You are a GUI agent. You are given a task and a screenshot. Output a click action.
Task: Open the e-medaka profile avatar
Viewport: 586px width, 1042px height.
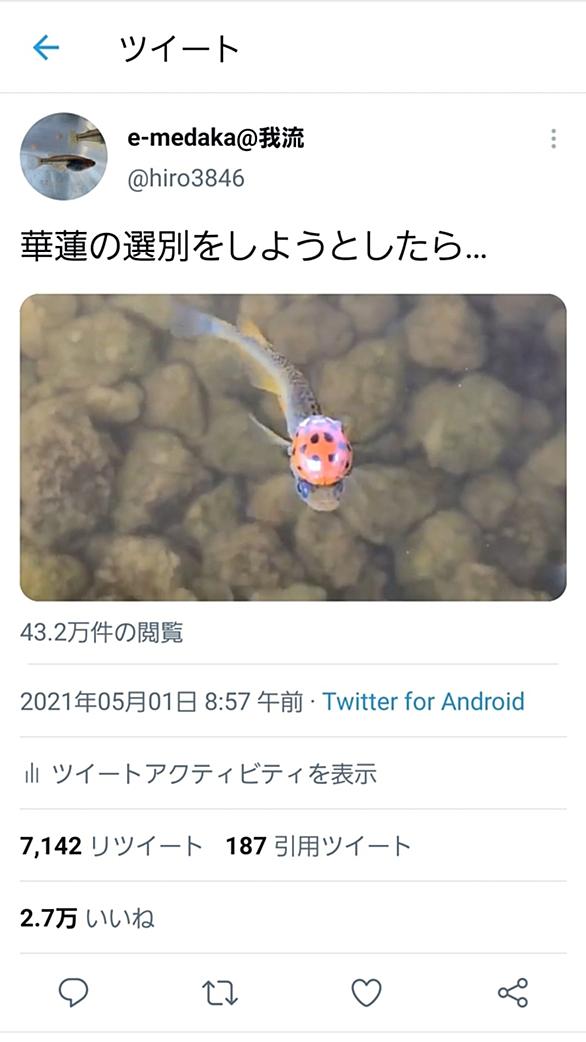64,156
